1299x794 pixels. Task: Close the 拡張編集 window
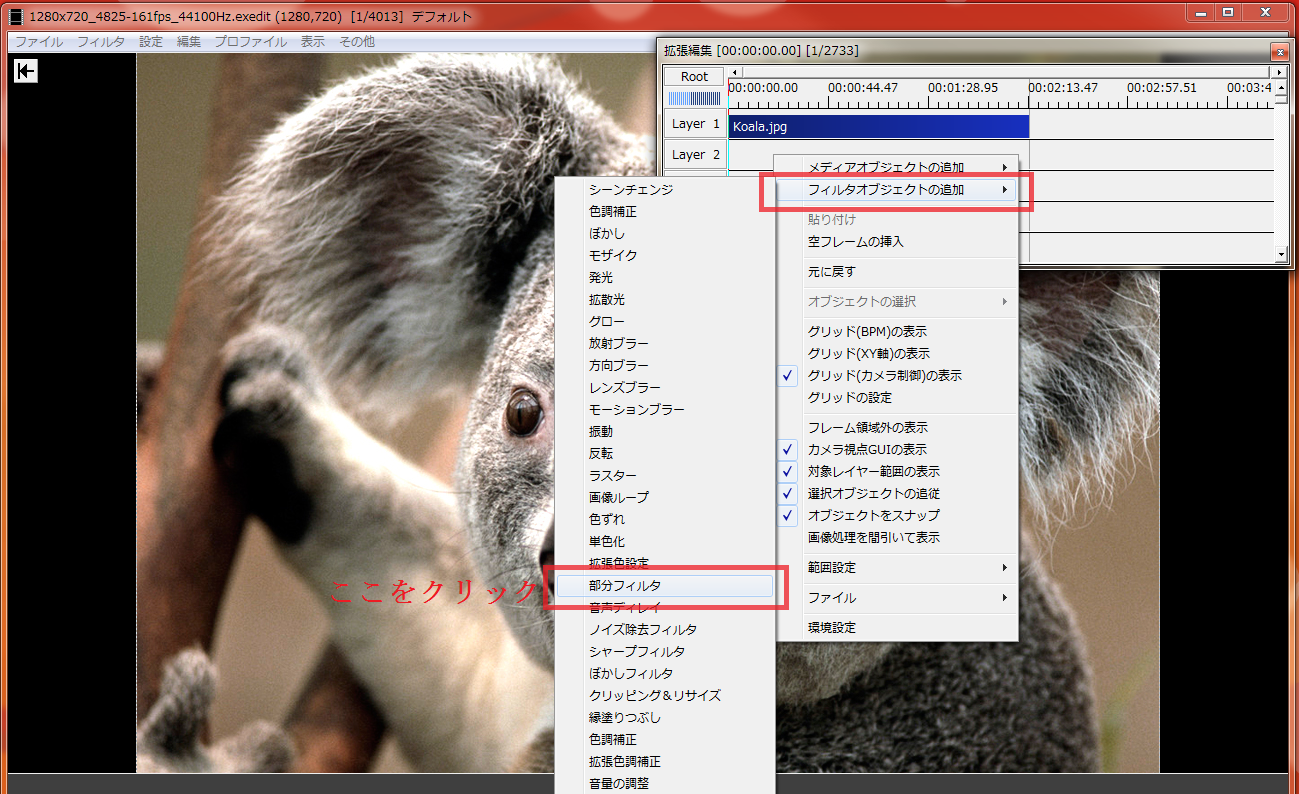click(1279, 51)
